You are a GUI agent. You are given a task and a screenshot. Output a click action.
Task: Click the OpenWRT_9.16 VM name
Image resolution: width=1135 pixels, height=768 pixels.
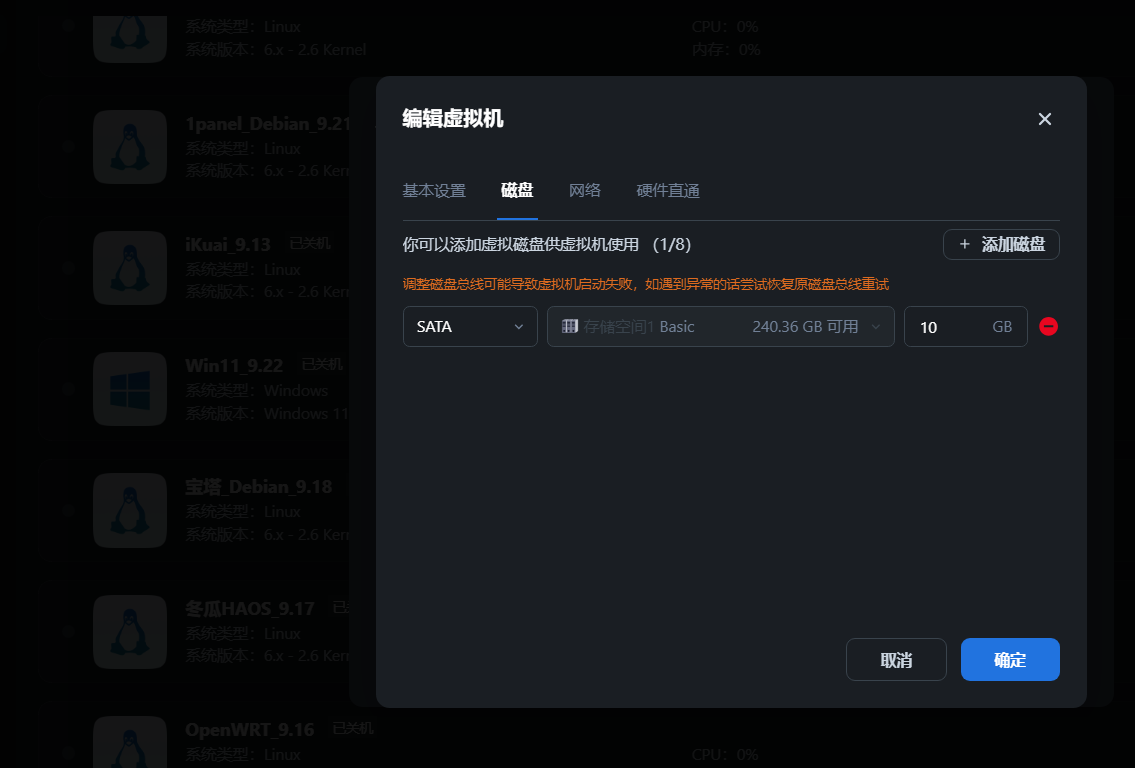tap(250, 730)
